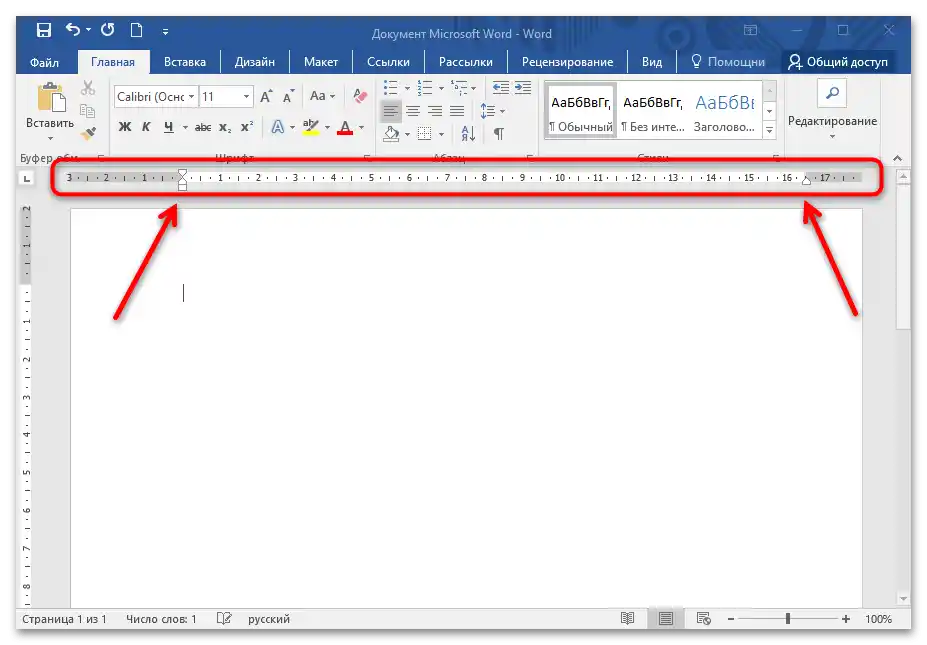This screenshot has width=927, height=645.
Task: Select the Без инте... style
Action: (653, 111)
